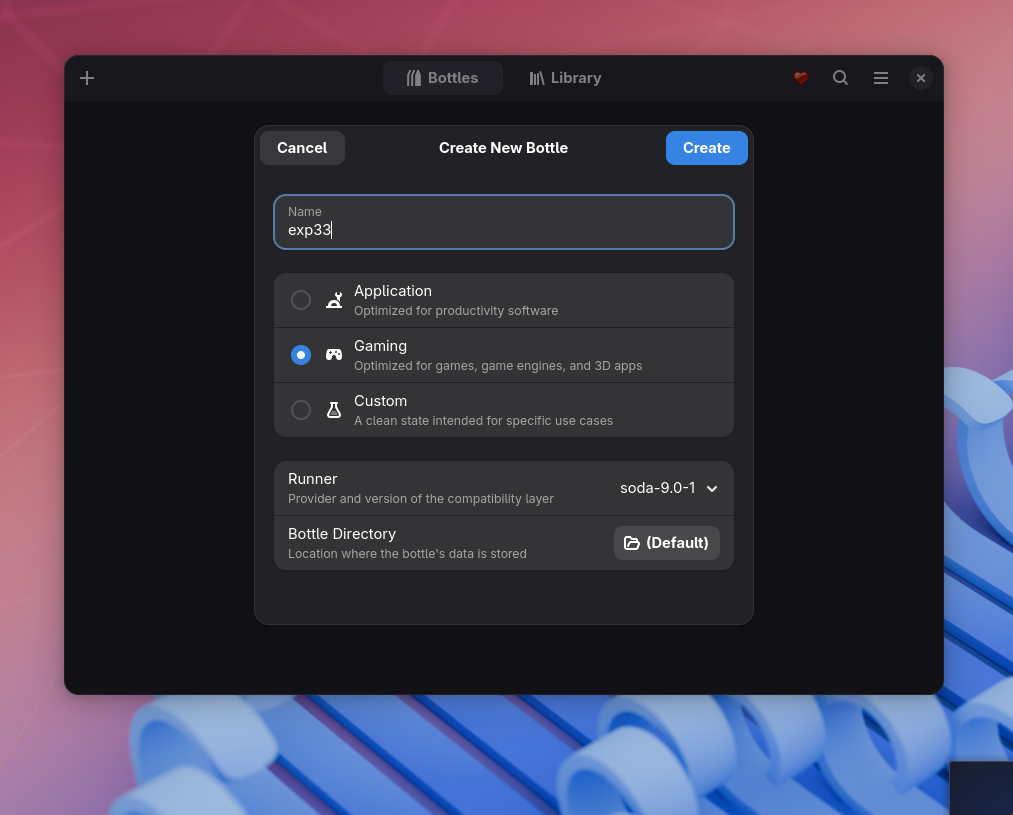Click the Custom flask icon
Viewport: 1013px width, 815px height.
pyautogui.click(x=334, y=410)
